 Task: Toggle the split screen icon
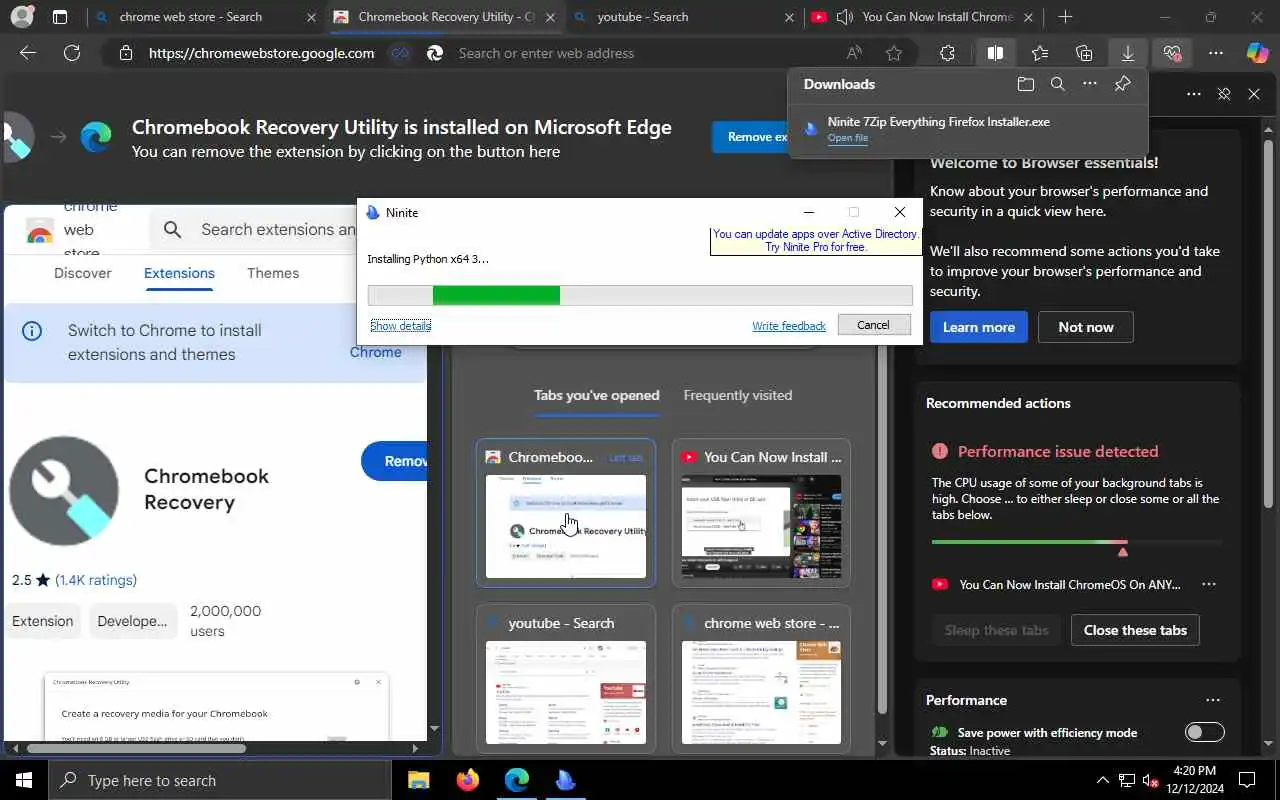pos(995,53)
